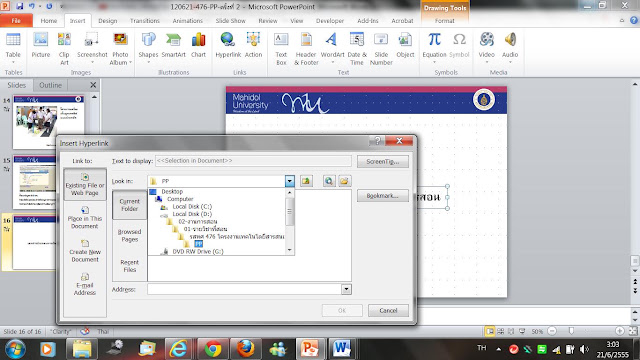Choose Local Disk (C:) in the list
Screen dimensions: 640x360
coord(192,207)
